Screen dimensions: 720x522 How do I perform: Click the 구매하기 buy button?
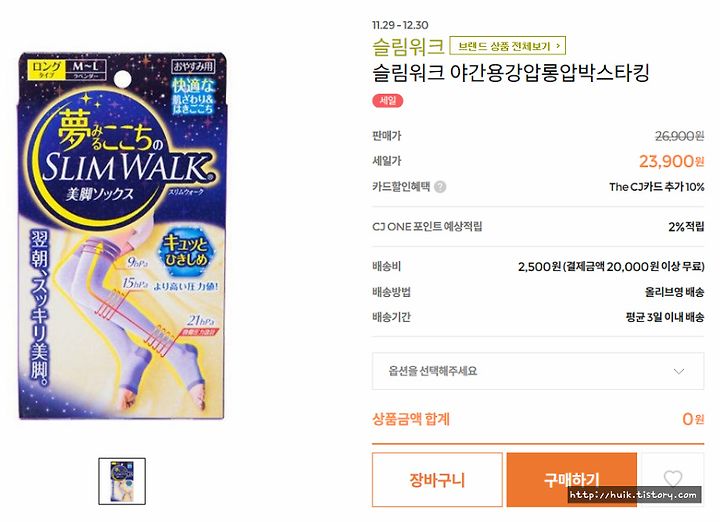pos(572,480)
